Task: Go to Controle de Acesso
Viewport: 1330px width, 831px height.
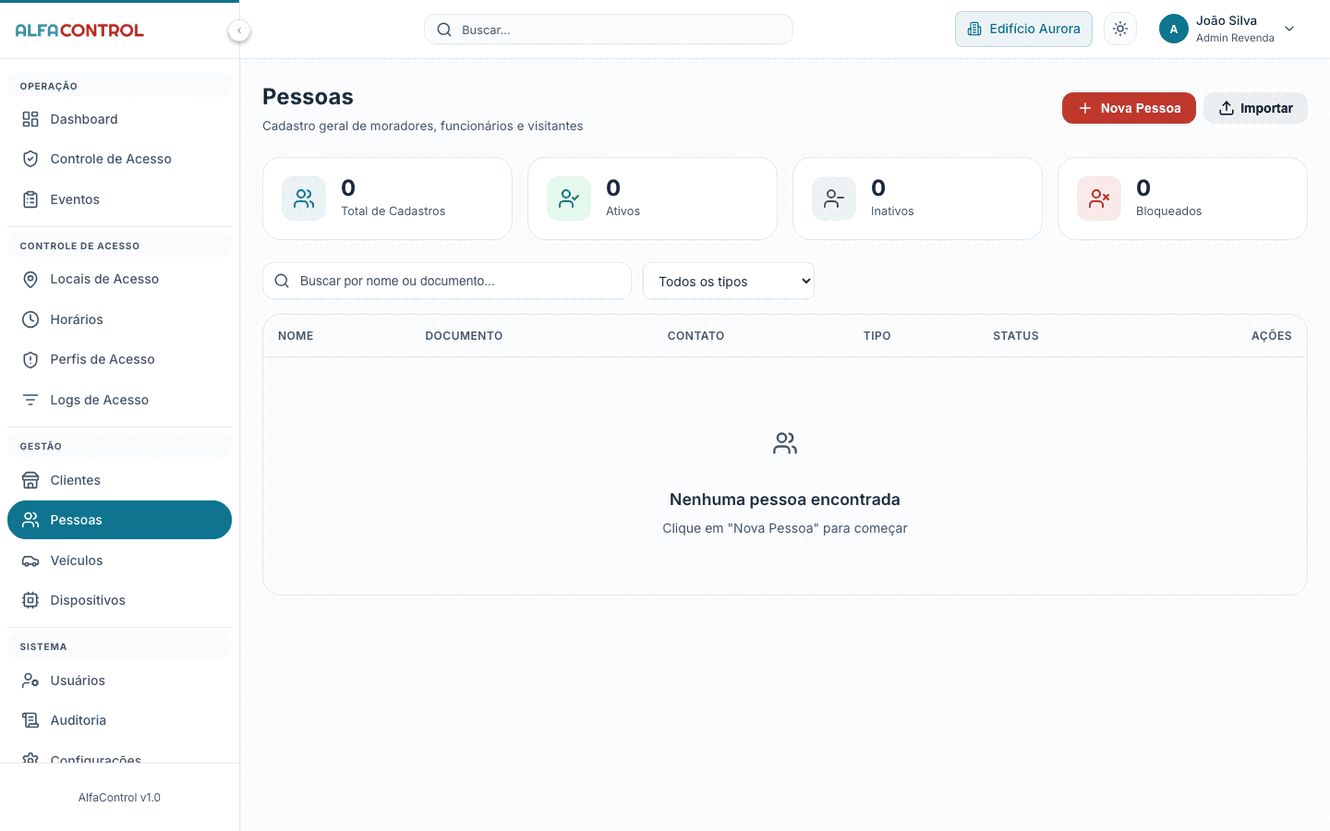Action: click(x=119, y=159)
